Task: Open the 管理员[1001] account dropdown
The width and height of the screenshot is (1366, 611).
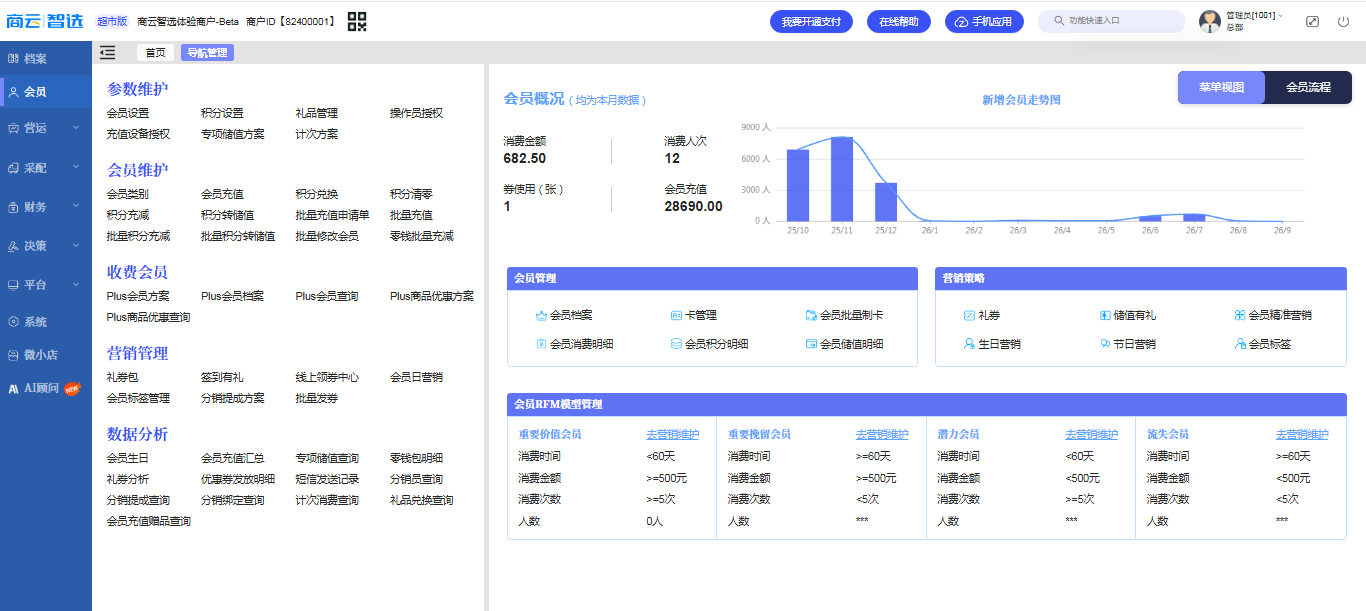Action: coord(1254,16)
